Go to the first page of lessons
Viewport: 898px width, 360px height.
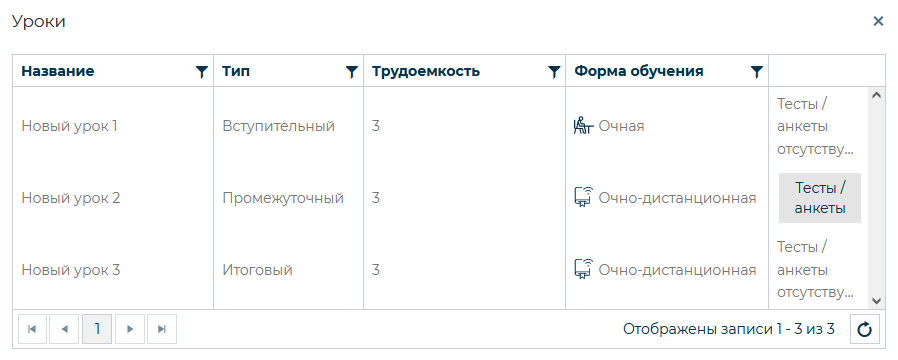(33, 329)
